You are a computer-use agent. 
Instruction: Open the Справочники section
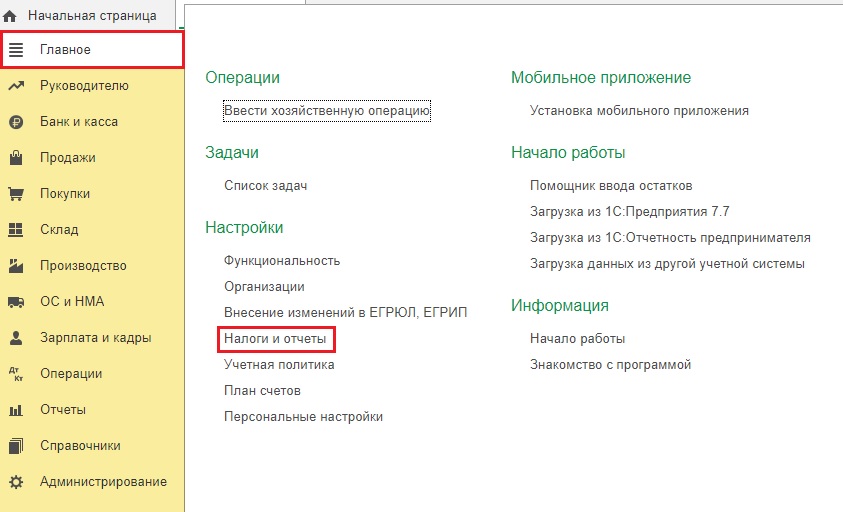pyautogui.click(x=80, y=446)
